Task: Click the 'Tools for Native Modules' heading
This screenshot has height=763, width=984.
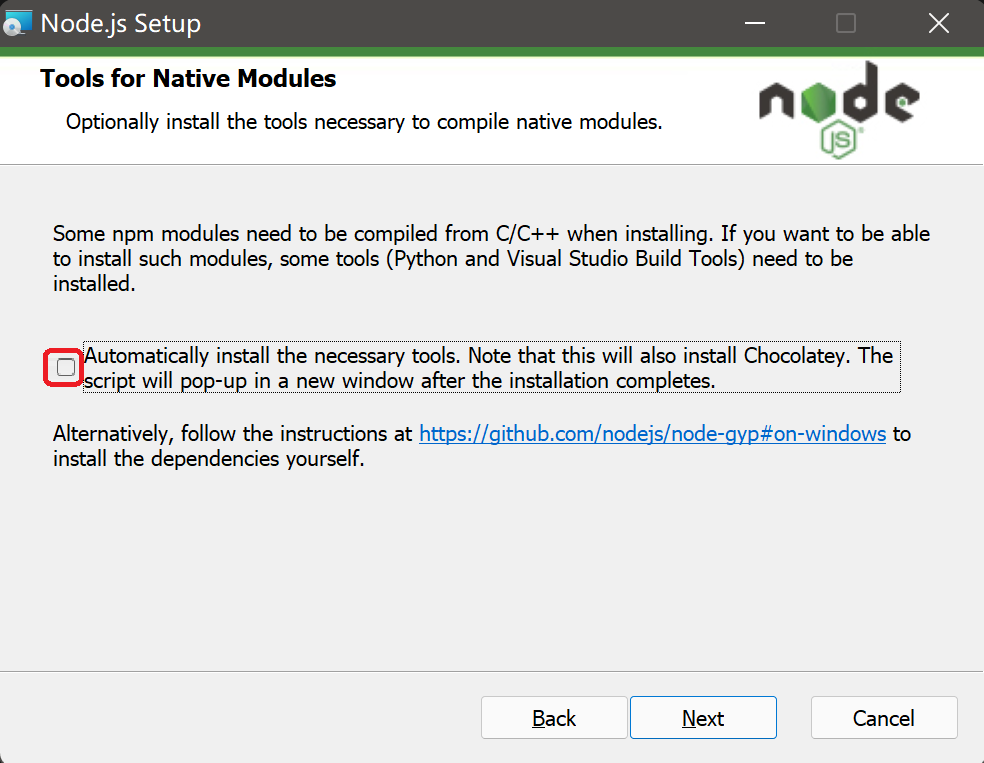Action: click(x=188, y=79)
